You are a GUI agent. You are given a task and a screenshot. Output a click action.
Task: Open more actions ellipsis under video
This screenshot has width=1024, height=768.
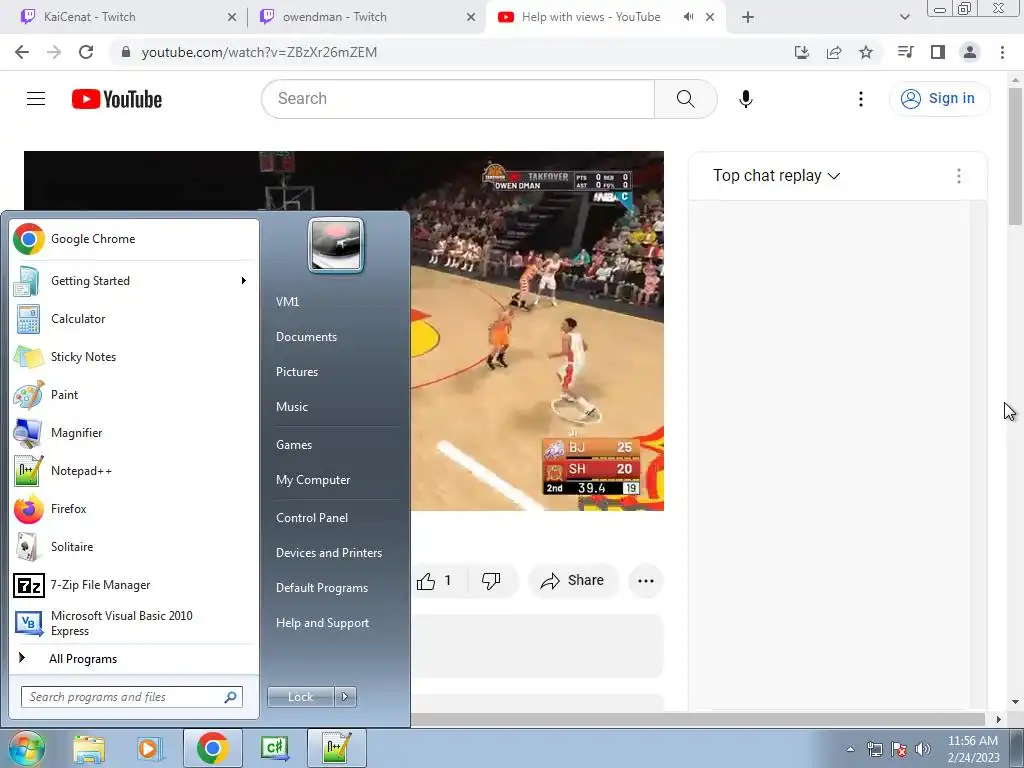pyautogui.click(x=646, y=581)
